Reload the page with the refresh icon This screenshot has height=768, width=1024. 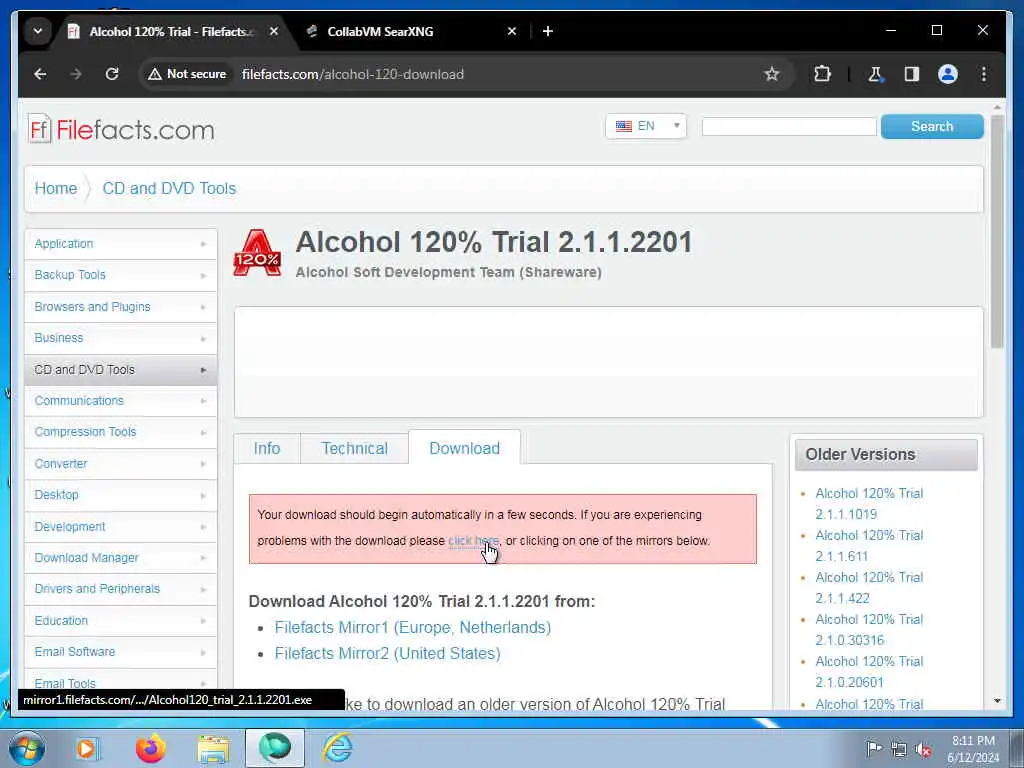[112, 74]
